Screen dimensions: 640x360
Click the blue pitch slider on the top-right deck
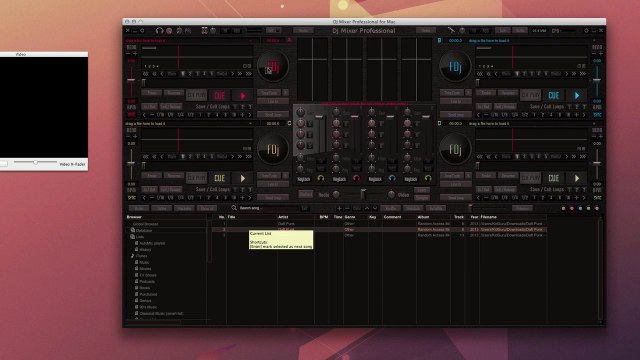(597, 81)
